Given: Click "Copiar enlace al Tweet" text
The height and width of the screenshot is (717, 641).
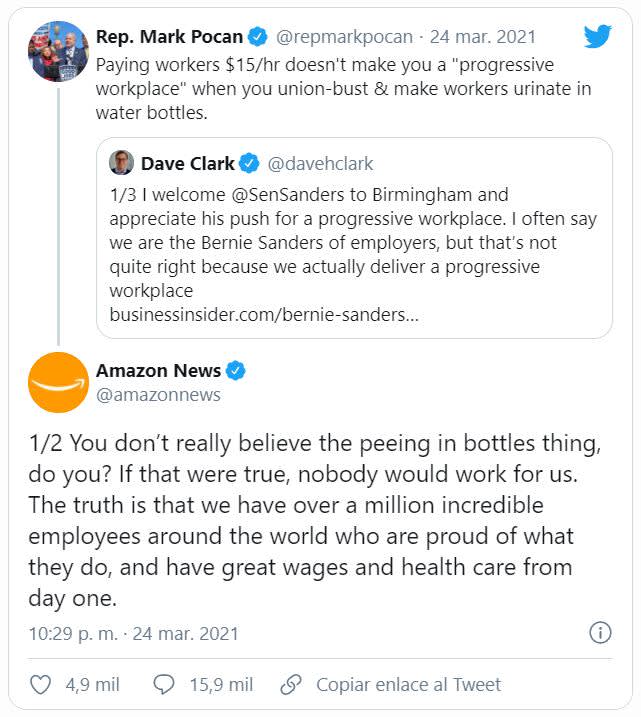Looking at the screenshot, I should coord(408,685).
